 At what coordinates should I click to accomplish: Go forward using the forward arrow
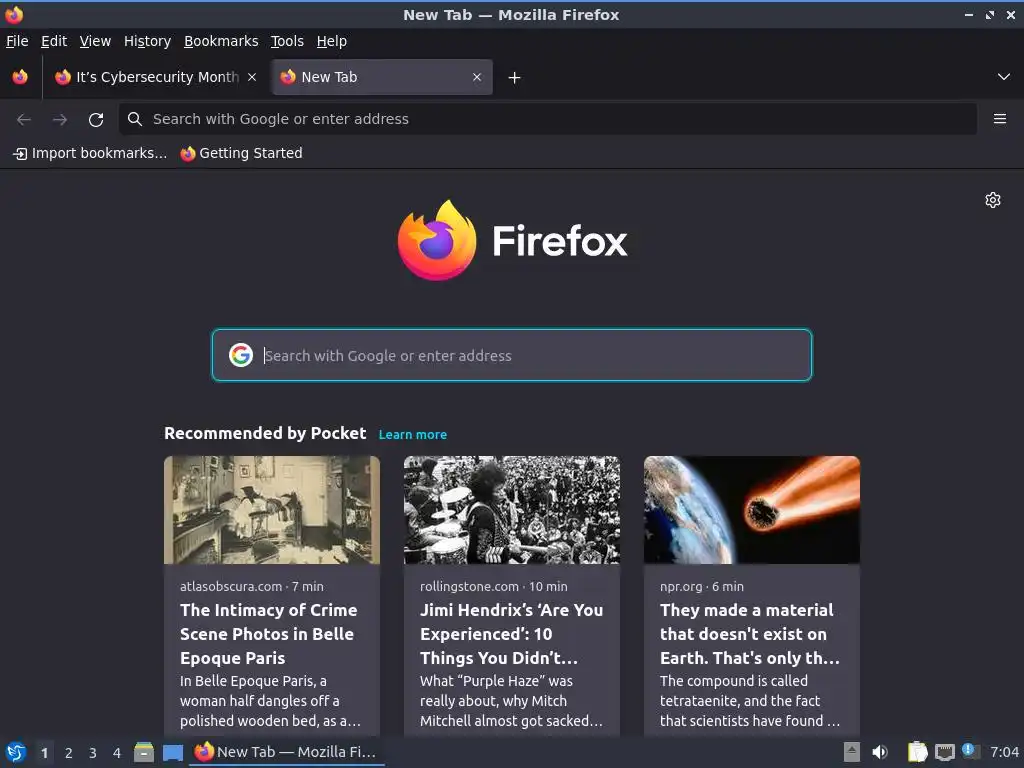pyautogui.click(x=60, y=120)
